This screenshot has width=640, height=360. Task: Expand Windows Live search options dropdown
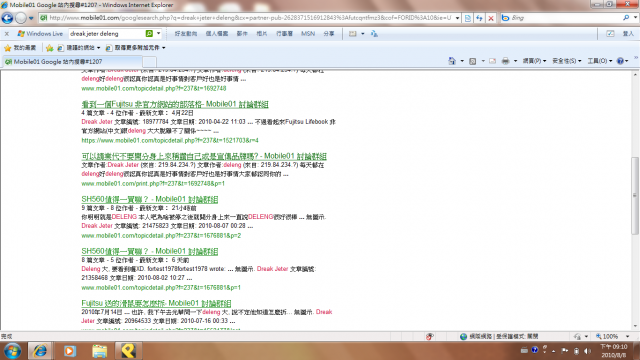159,34
